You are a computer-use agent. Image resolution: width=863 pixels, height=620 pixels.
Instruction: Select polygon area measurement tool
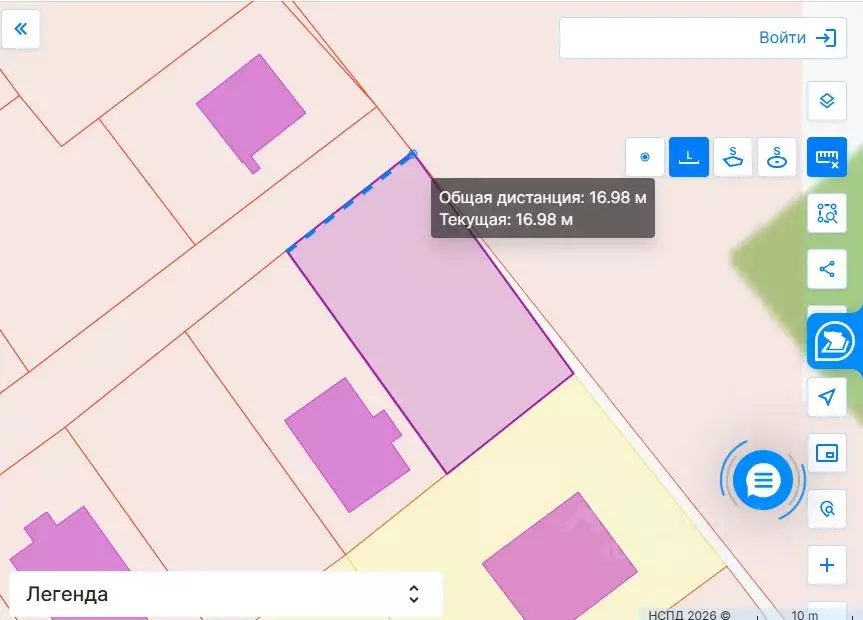click(x=733, y=157)
